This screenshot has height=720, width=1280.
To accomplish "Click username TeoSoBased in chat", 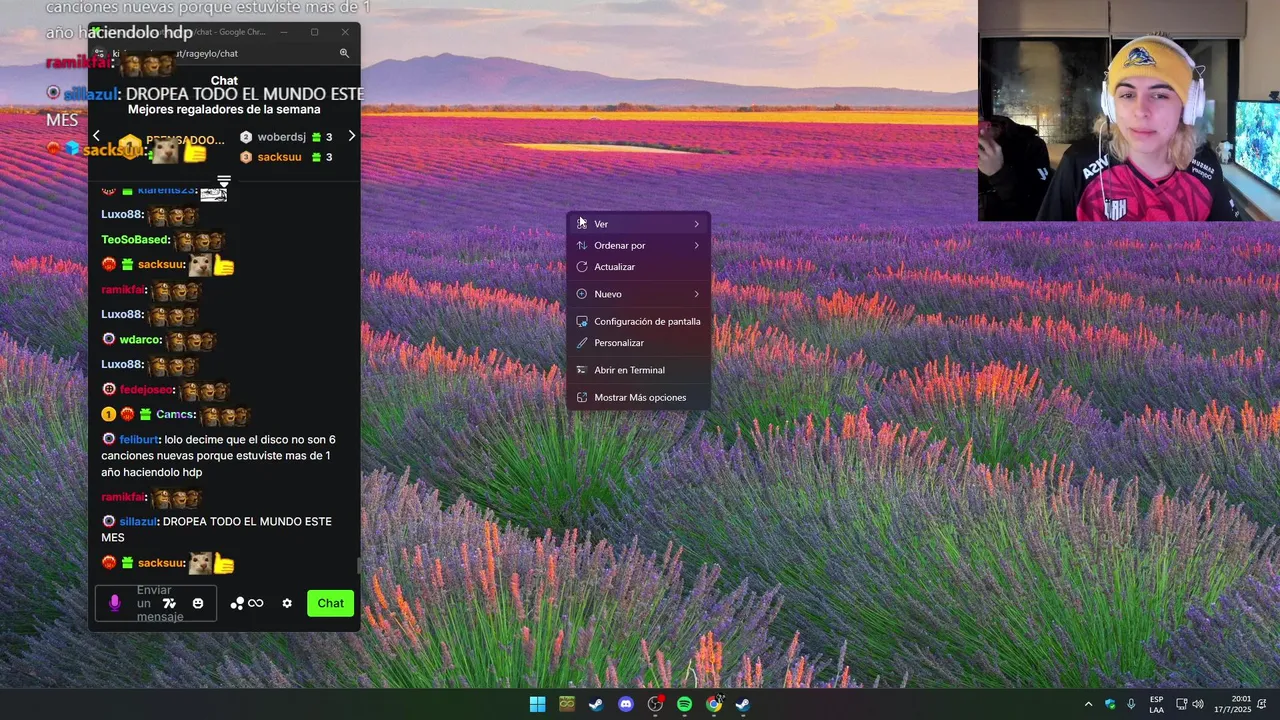I will pos(135,240).
